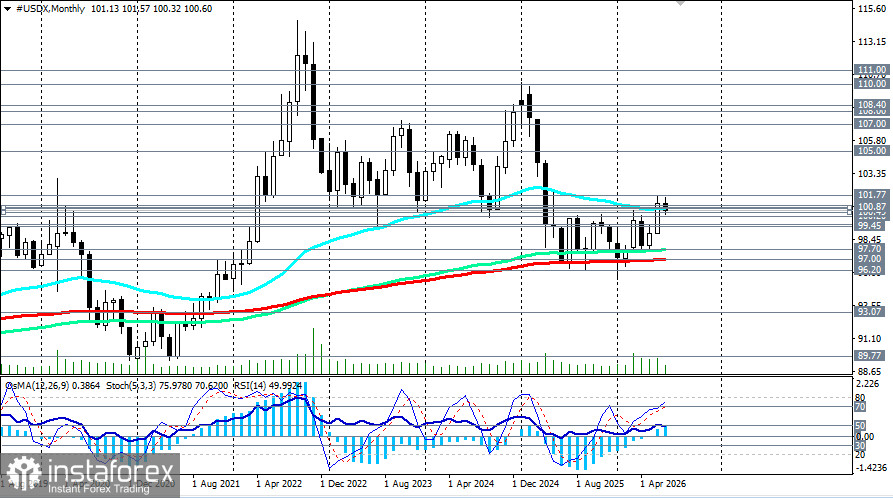Click the 111.00 level price tag
Viewport: 893px width, 498px height.
click(872, 70)
